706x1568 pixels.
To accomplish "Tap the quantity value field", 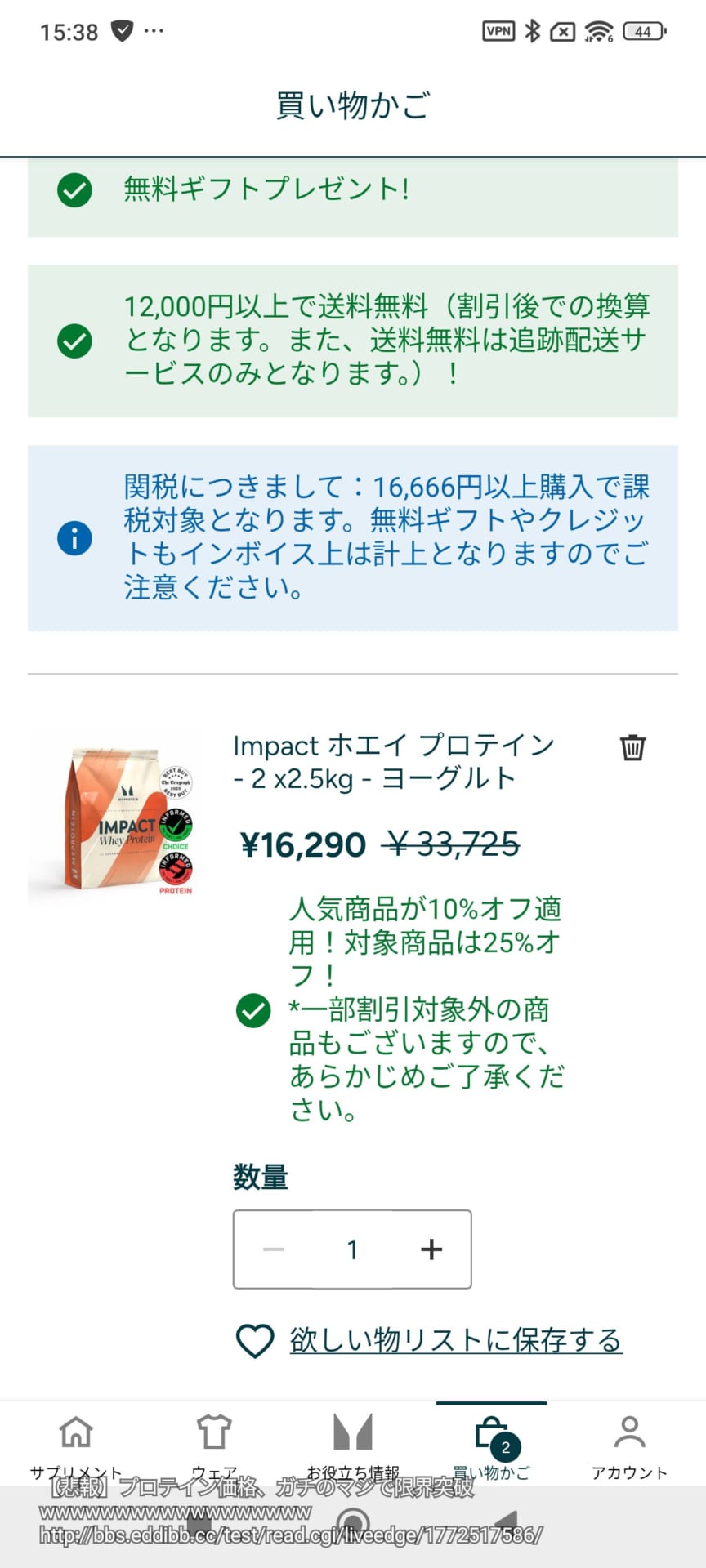I will coord(352,1249).
